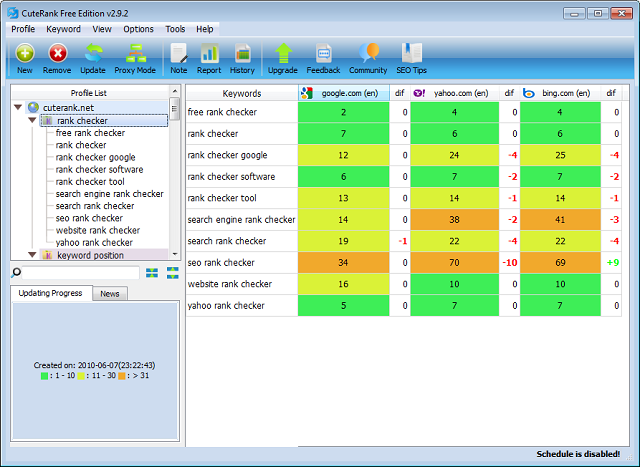Select 'website rank checker' in the profile tree
Screen dimensions: 640x467
tap(98, 230)
